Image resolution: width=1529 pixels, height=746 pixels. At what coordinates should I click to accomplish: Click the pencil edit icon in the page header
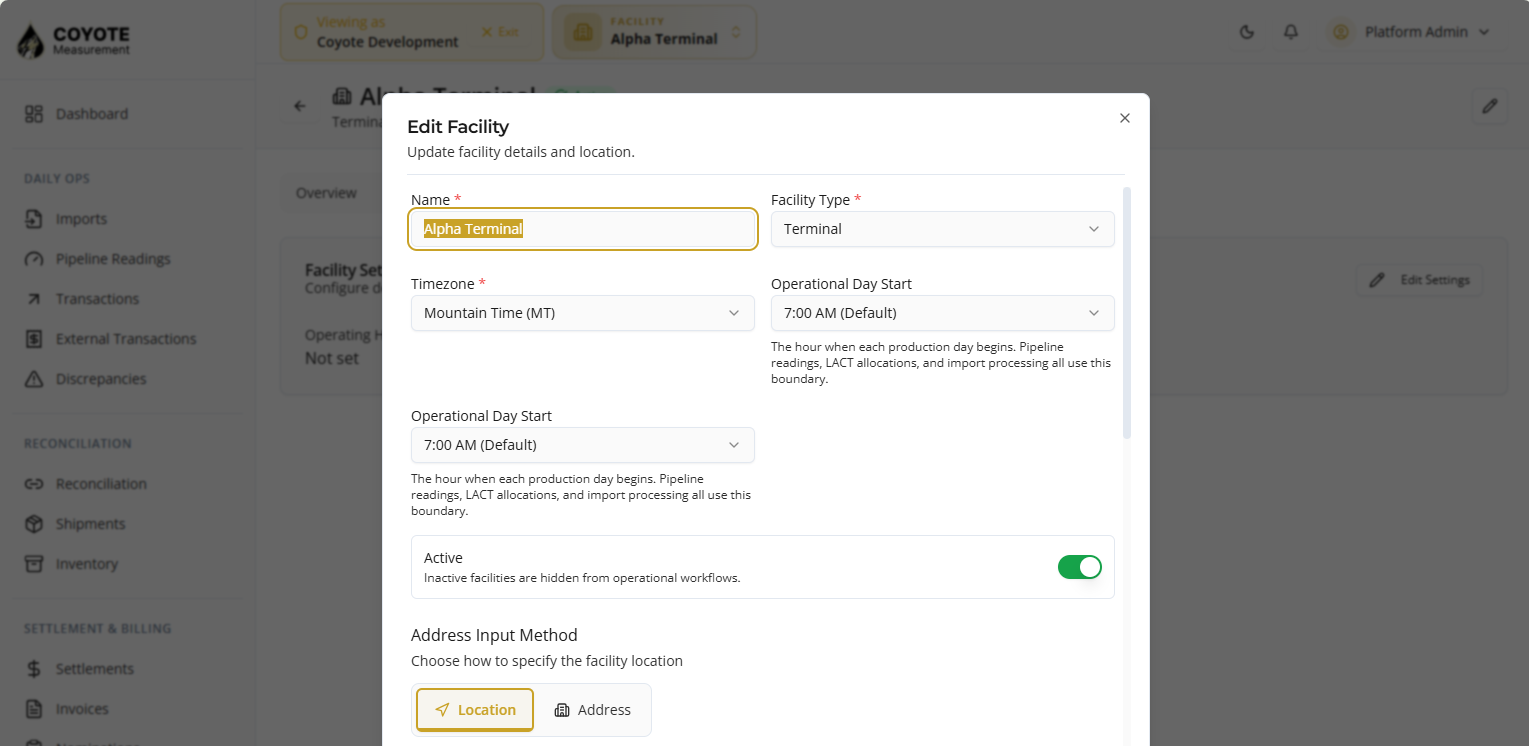pos(1490,105)
